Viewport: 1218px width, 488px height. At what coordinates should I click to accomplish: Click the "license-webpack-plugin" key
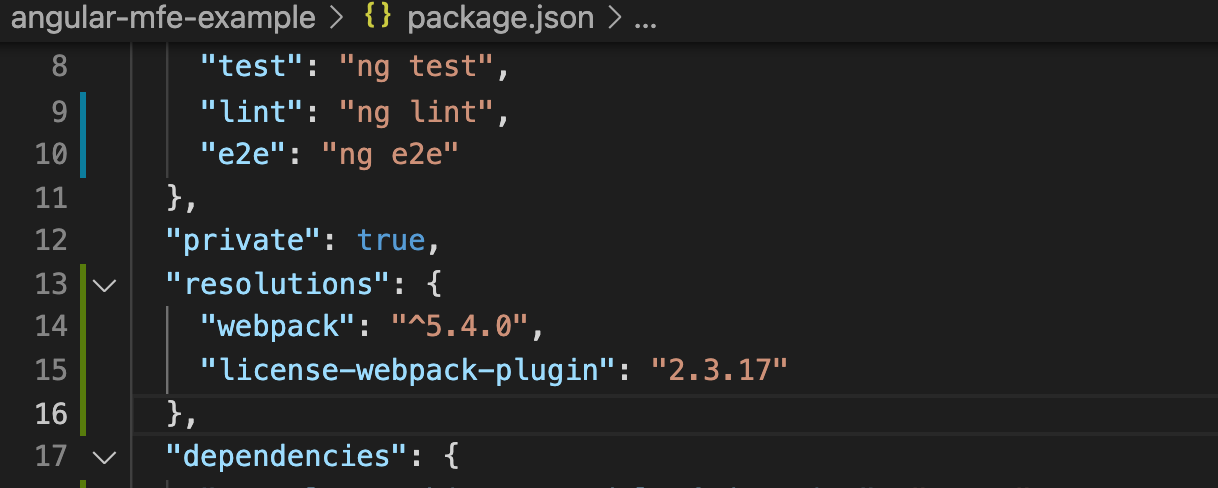[x=406, y=371]
